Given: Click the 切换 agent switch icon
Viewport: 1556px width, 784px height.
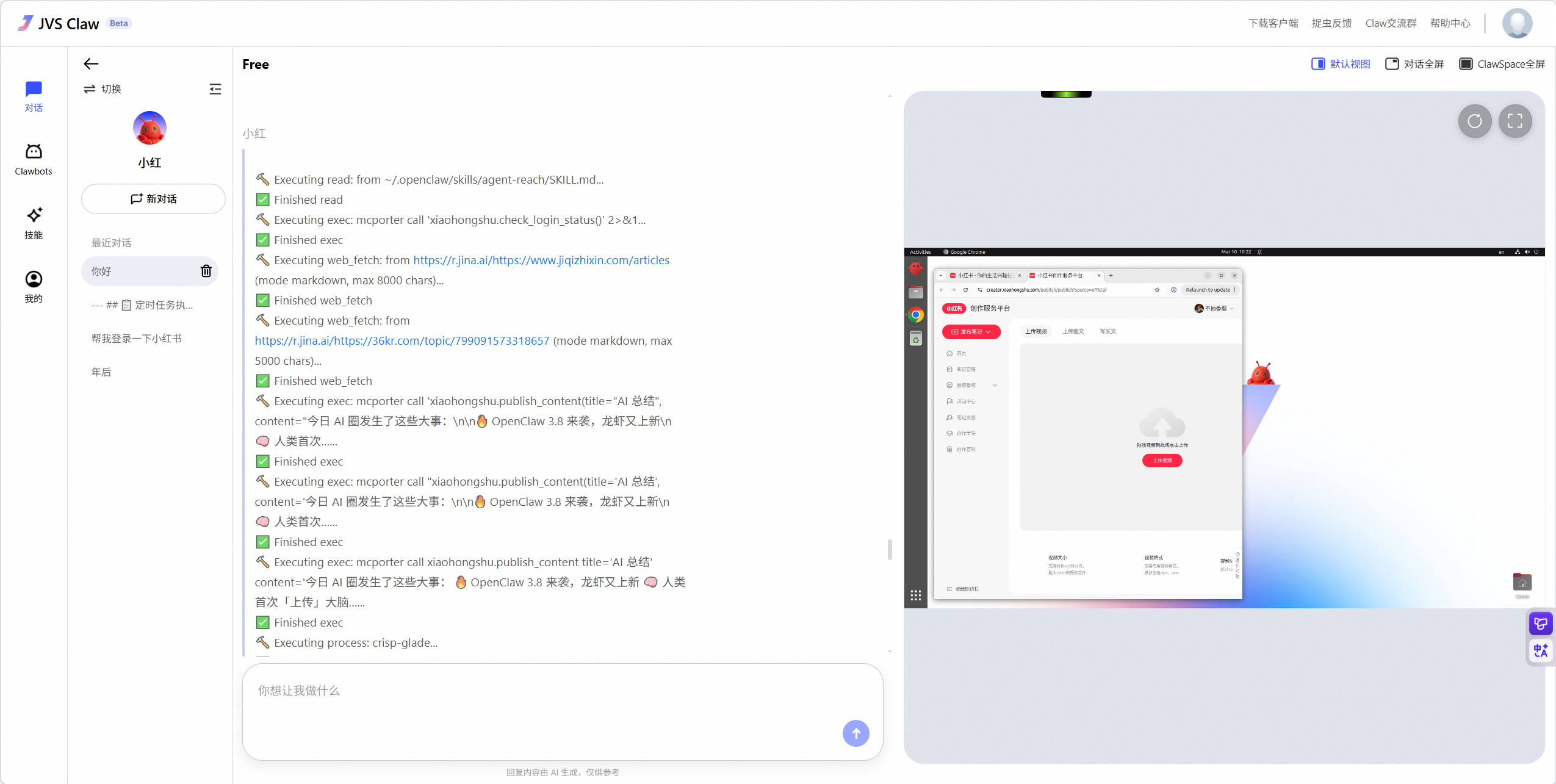Looking at the screenshot, I should click(x=90, y=88).
